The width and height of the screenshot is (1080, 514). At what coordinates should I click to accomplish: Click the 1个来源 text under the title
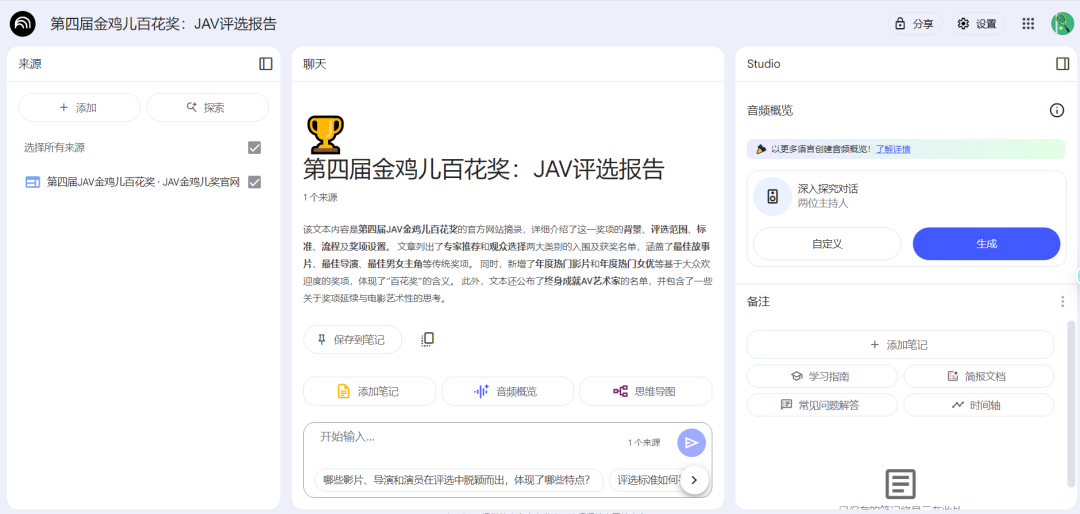tap(320, 197)
